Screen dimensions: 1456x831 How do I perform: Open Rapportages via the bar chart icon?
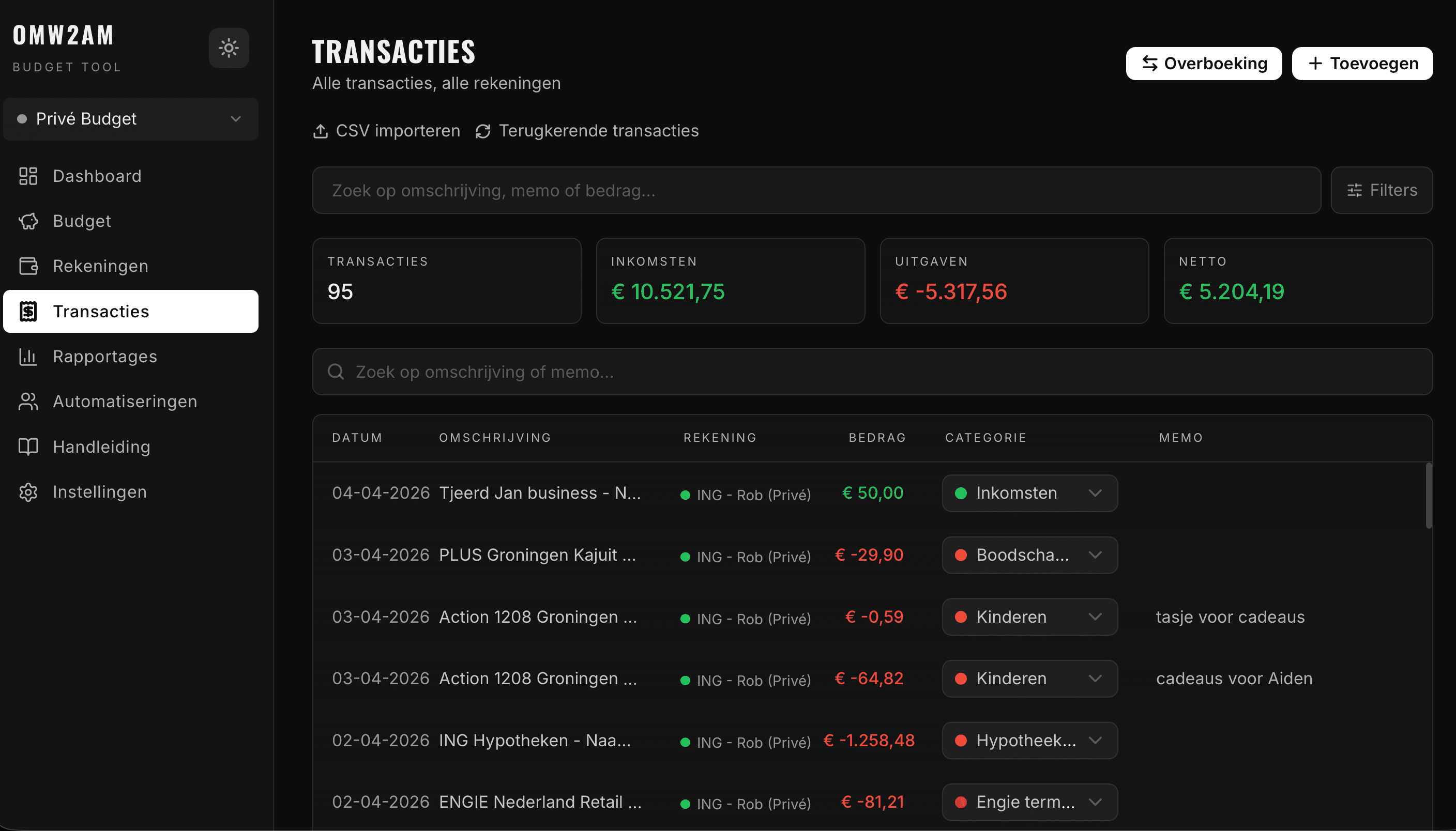(x=28, y=356)
